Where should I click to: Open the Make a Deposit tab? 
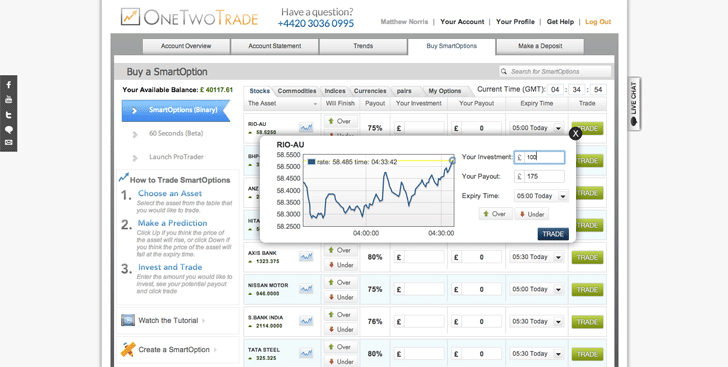coord(540,46)
